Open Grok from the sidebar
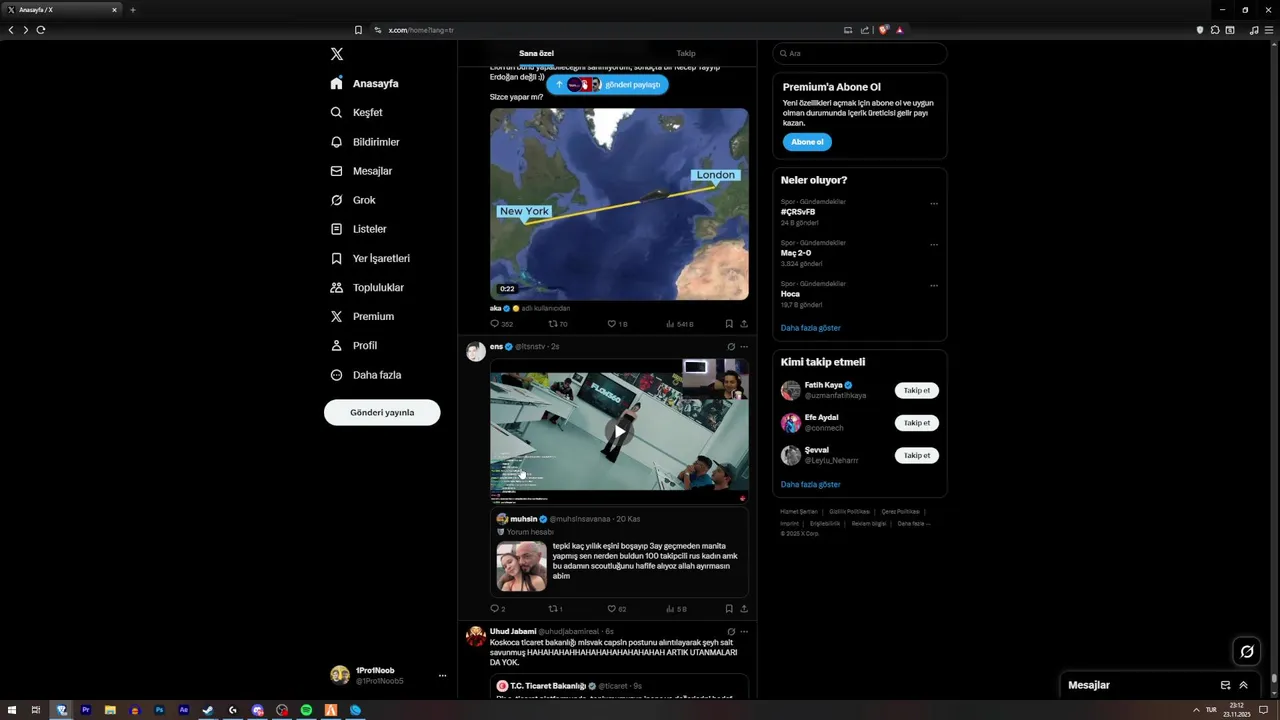1280x720 pixels. pos(353,200)
